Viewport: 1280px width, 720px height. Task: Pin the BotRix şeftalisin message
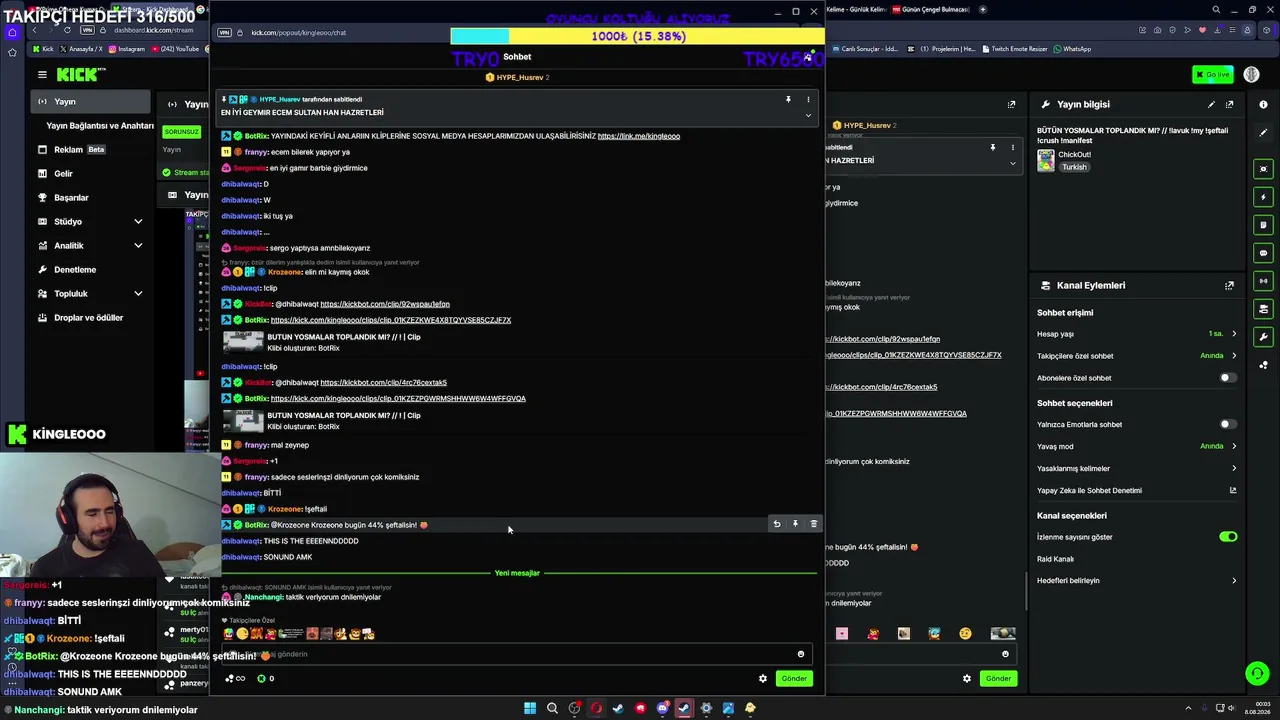795,524
